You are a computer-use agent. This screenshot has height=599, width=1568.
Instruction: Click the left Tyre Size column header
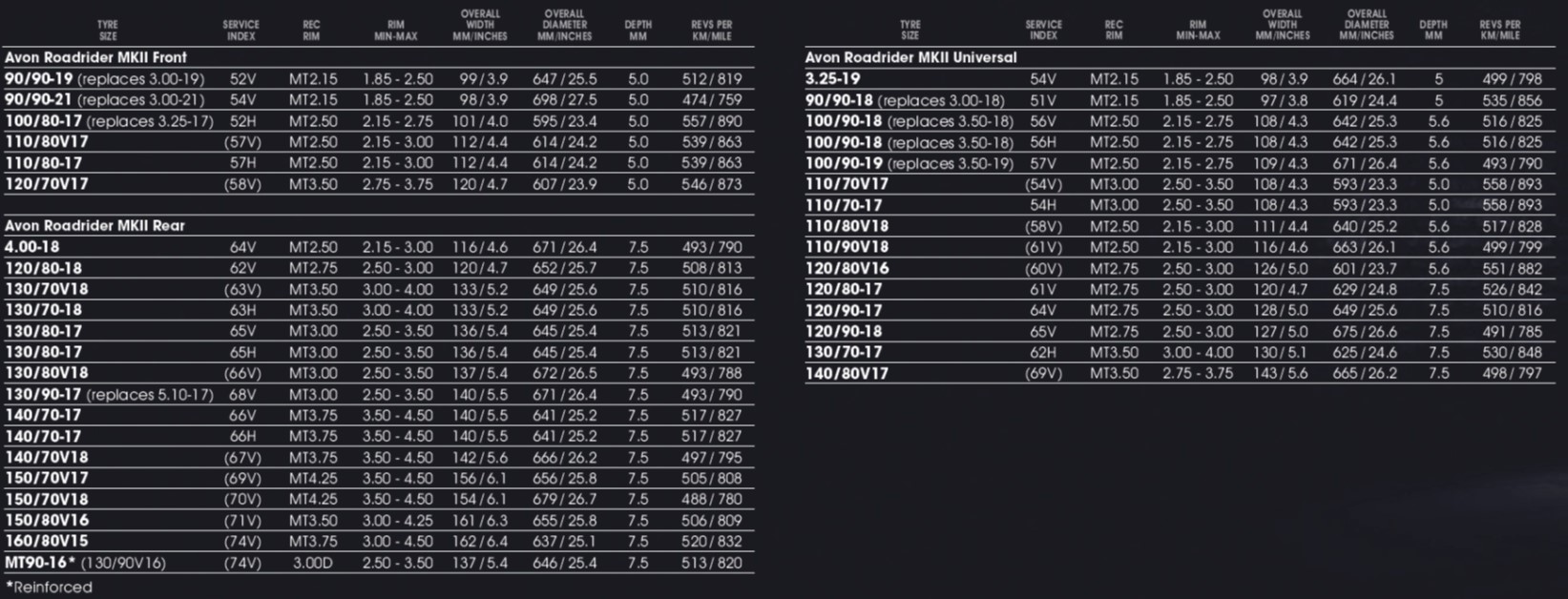(108, 31)
